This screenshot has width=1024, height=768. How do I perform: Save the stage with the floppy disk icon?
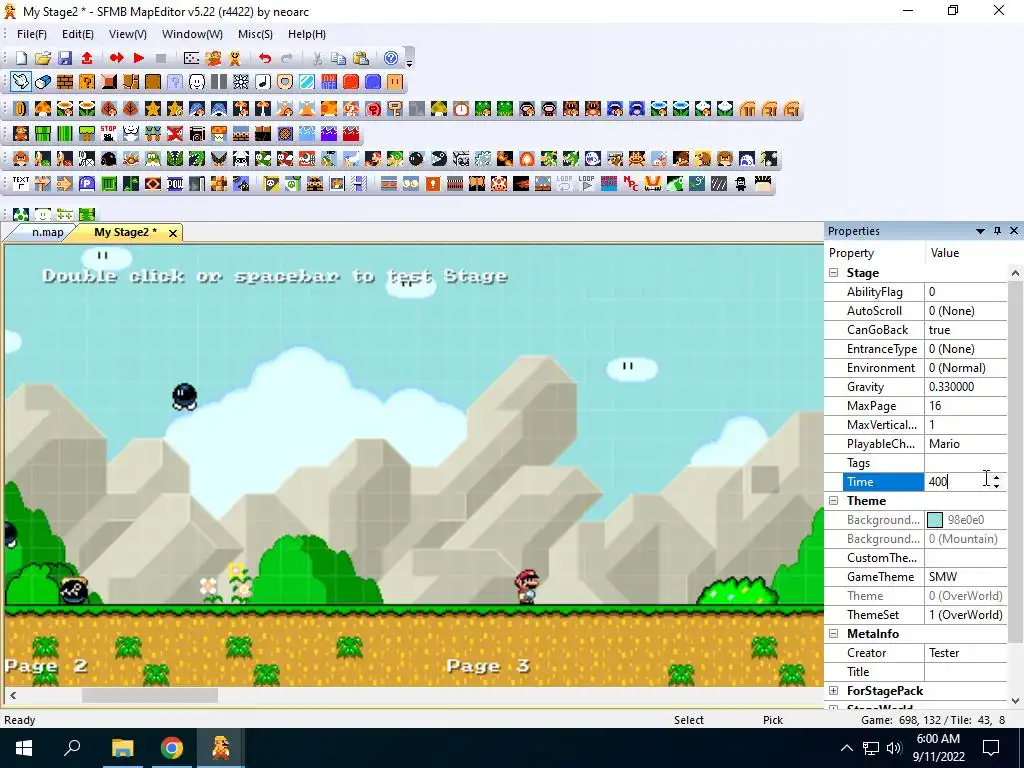coord(65,58)
